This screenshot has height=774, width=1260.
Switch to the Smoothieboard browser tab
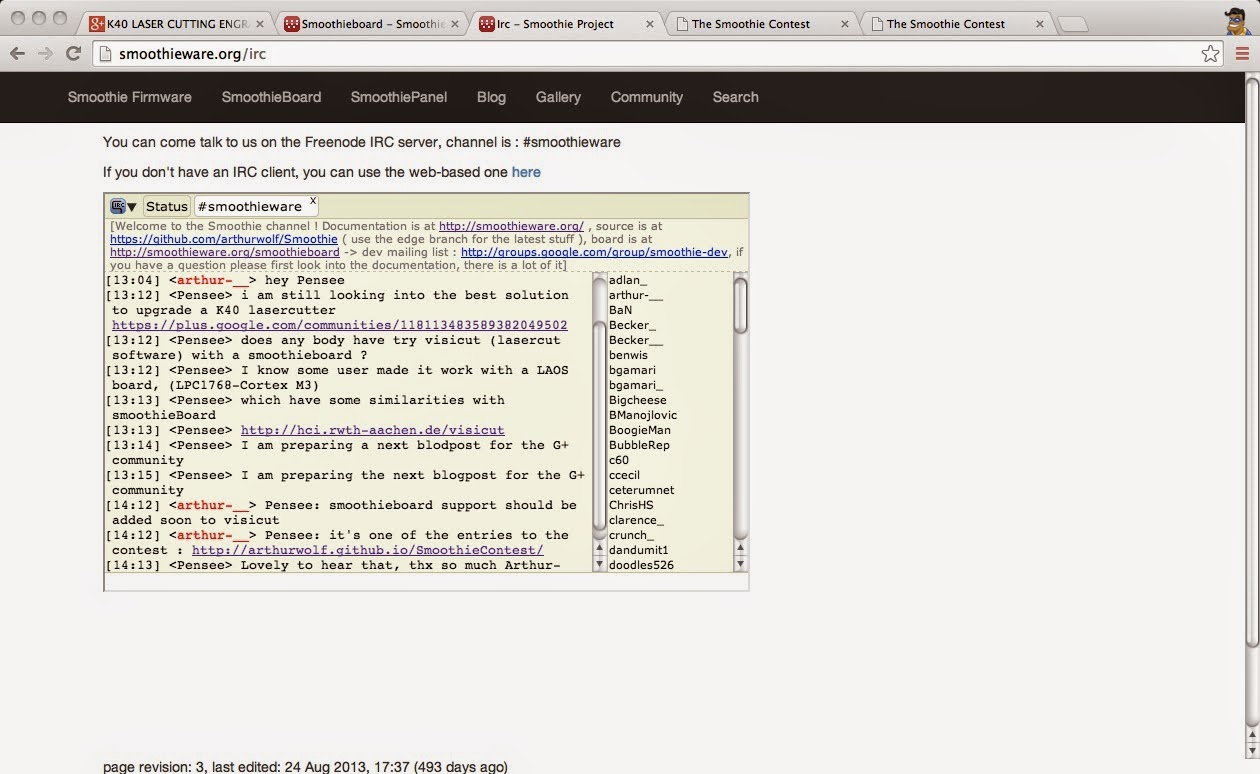tap(365, 24)
